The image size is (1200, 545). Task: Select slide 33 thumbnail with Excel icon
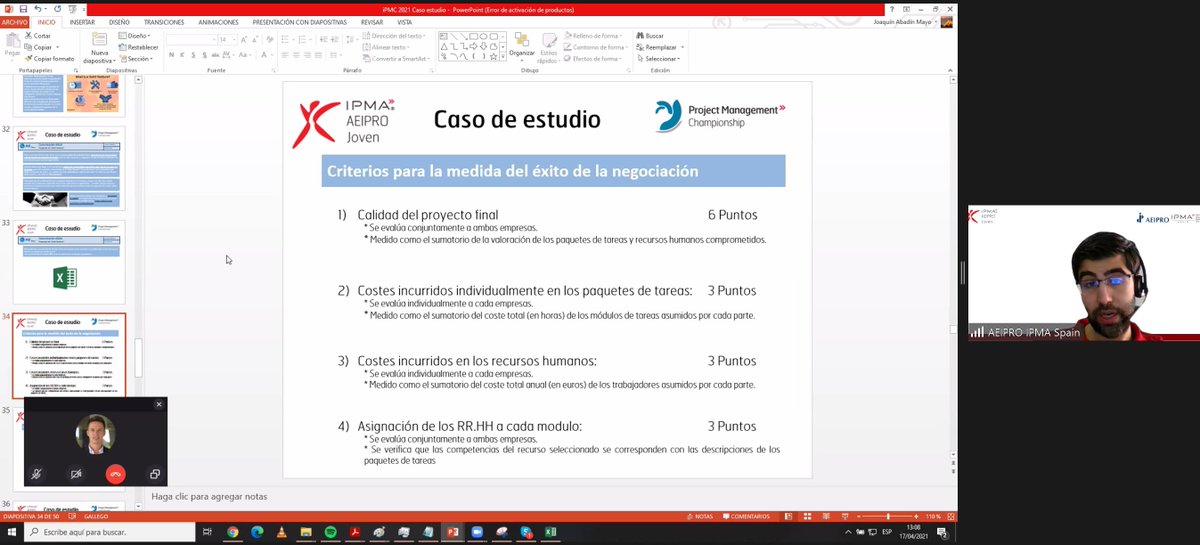coord(69,262)
